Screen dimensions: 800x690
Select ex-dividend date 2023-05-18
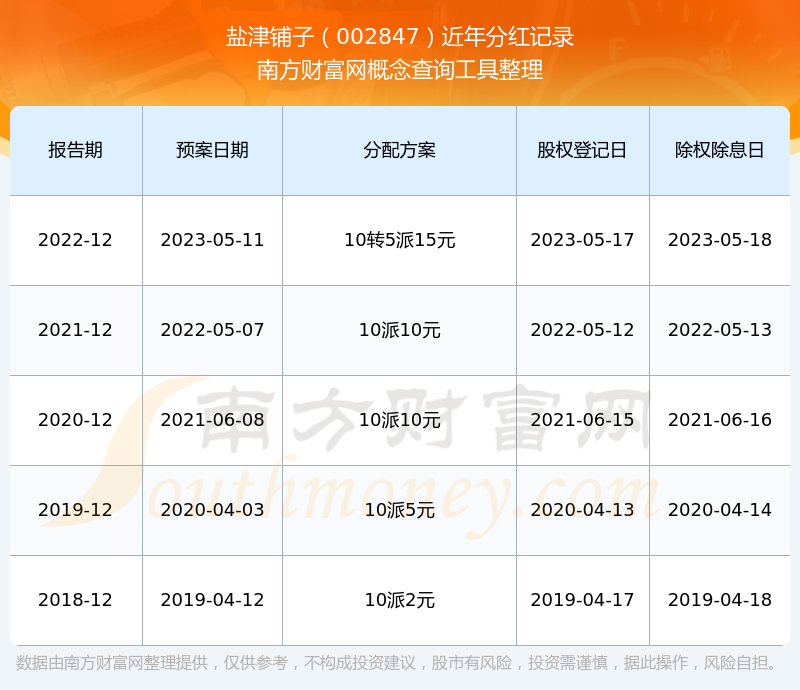tap(719, 240)
